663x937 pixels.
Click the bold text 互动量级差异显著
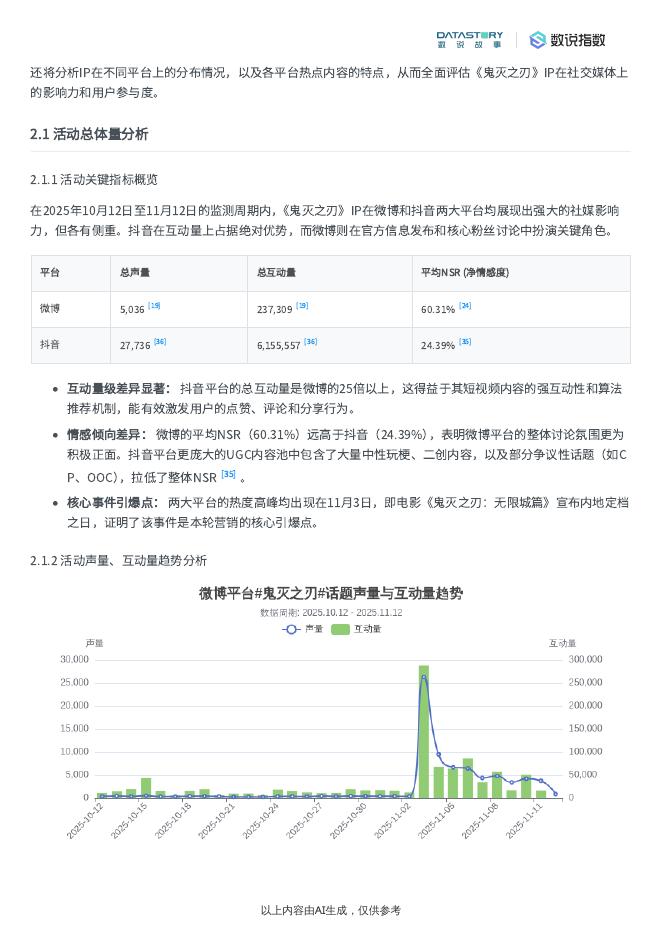pyautogui.click(x=116, y=388)
